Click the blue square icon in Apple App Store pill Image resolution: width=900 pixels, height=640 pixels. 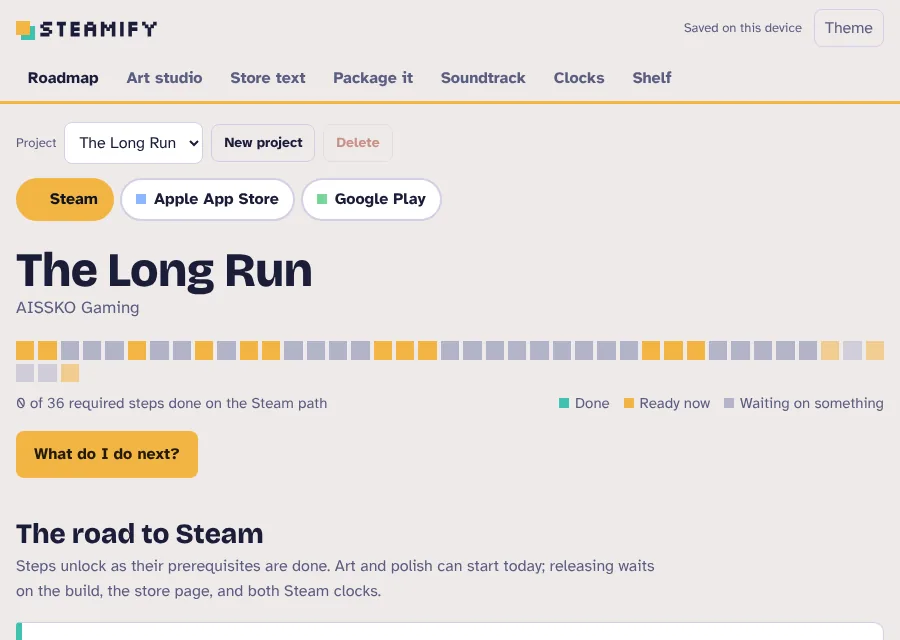(141, 199)
